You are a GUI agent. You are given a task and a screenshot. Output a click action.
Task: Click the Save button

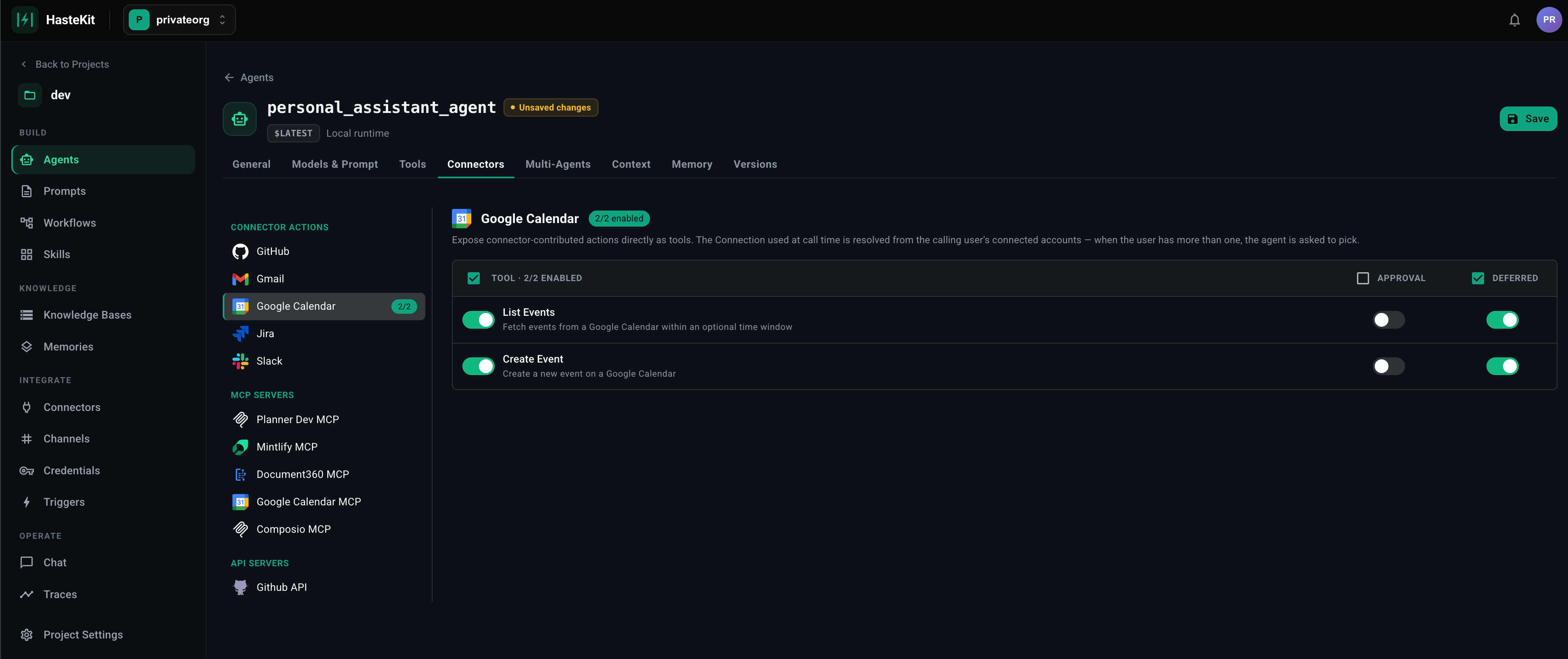[x=1528, y=119]
